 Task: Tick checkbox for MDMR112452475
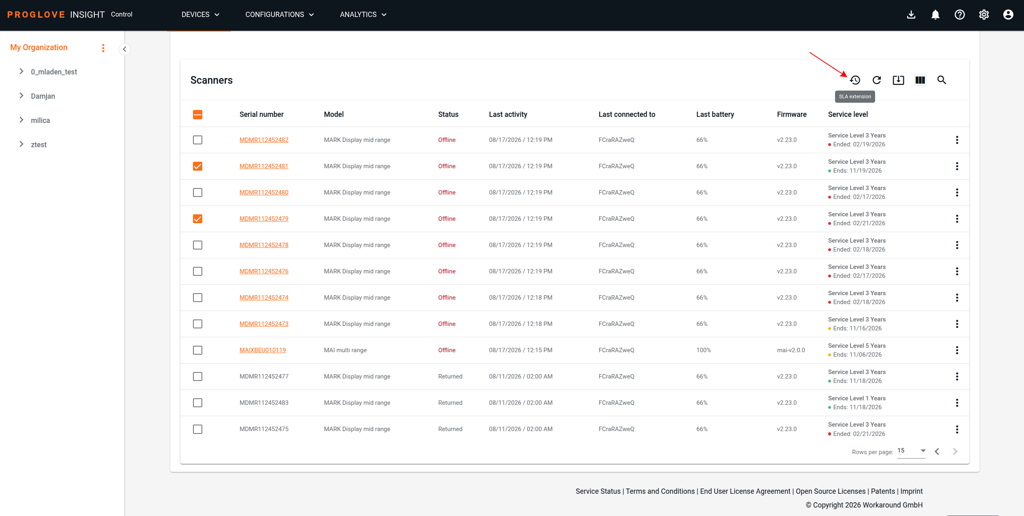click(x=198, y=429)
